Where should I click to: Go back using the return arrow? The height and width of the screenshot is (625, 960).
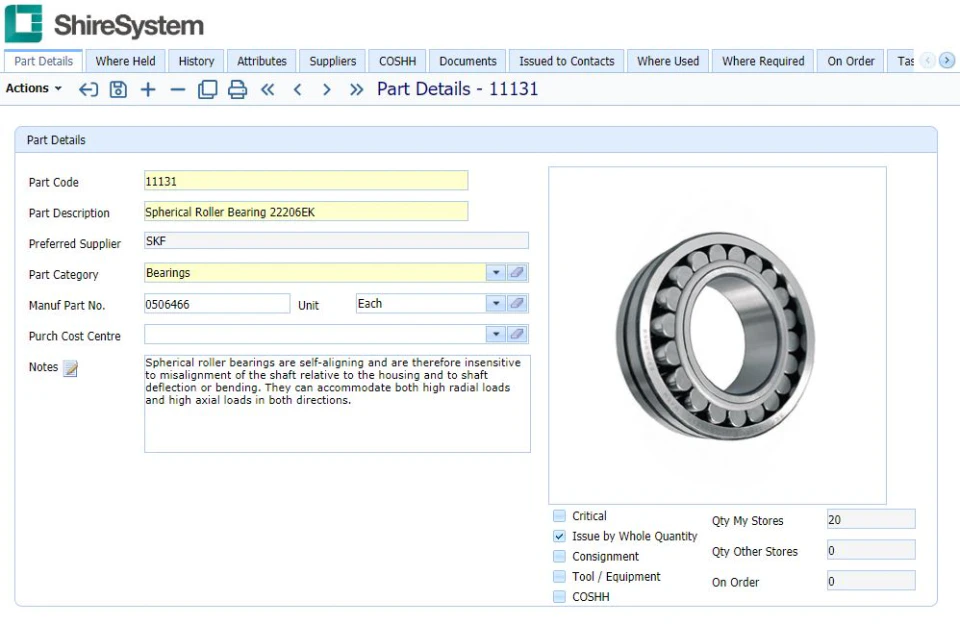88,89
